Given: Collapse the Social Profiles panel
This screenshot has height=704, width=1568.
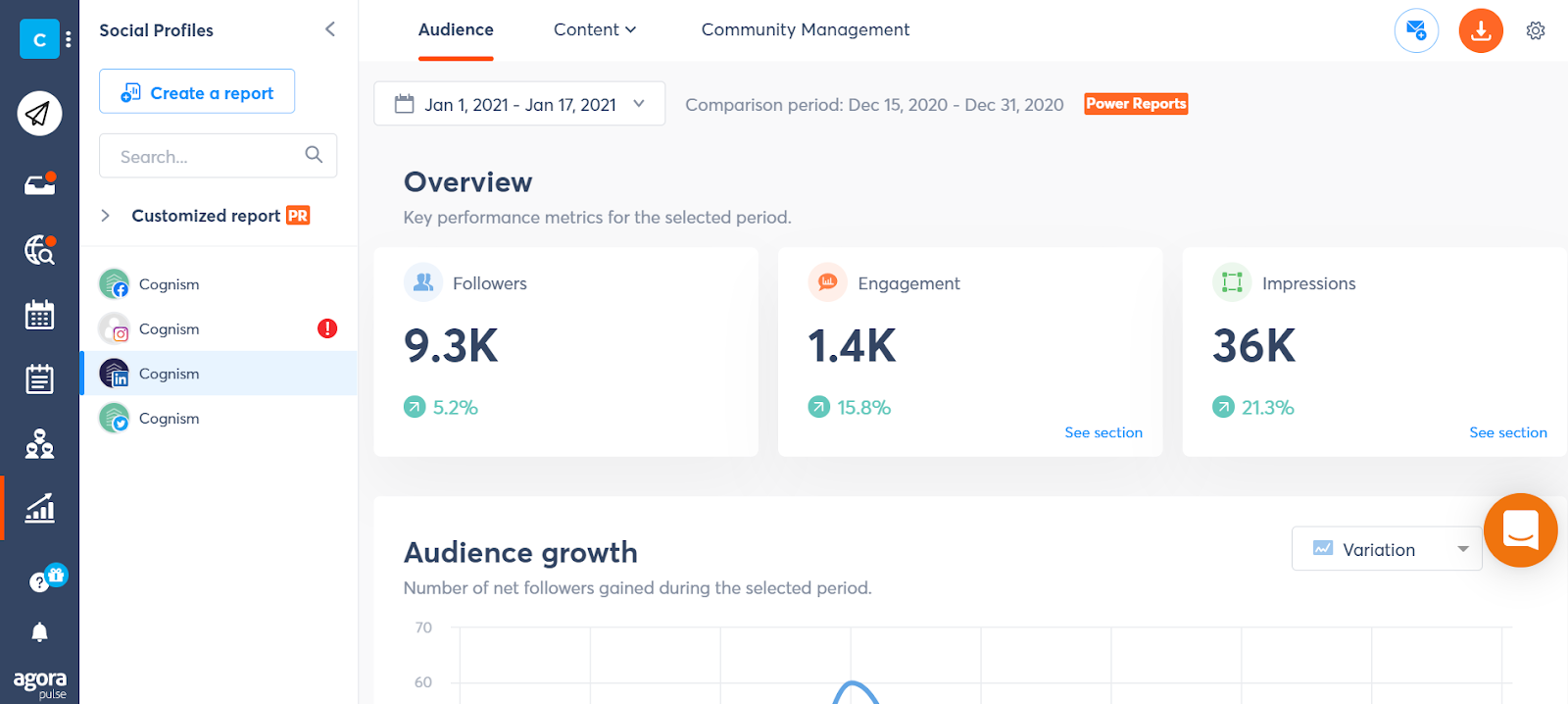Looking at the screenshot, I should point(330,29).
